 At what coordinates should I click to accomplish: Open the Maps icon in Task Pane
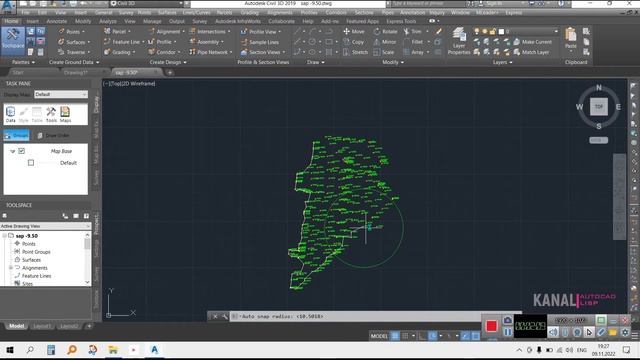[x=65, y=114]
